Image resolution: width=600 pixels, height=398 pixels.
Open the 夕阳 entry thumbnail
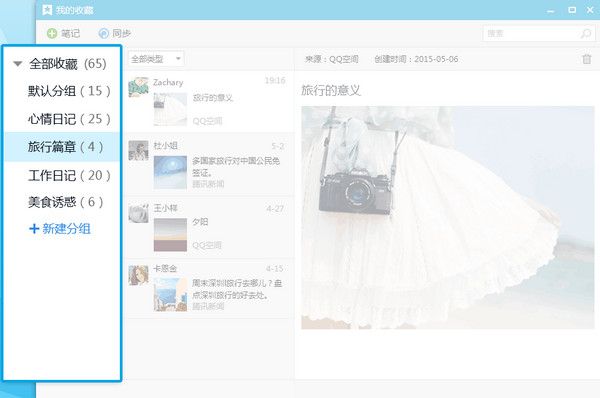coord(170,235)
